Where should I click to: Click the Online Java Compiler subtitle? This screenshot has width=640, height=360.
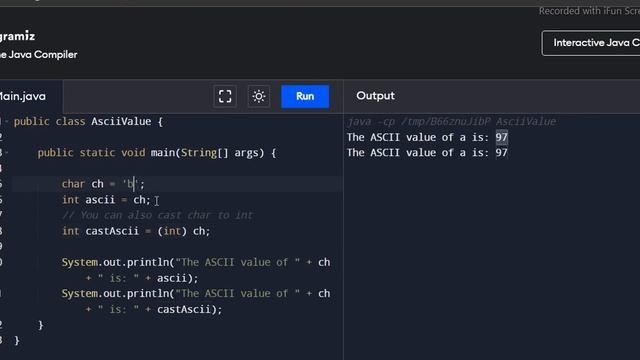[39, 55]
